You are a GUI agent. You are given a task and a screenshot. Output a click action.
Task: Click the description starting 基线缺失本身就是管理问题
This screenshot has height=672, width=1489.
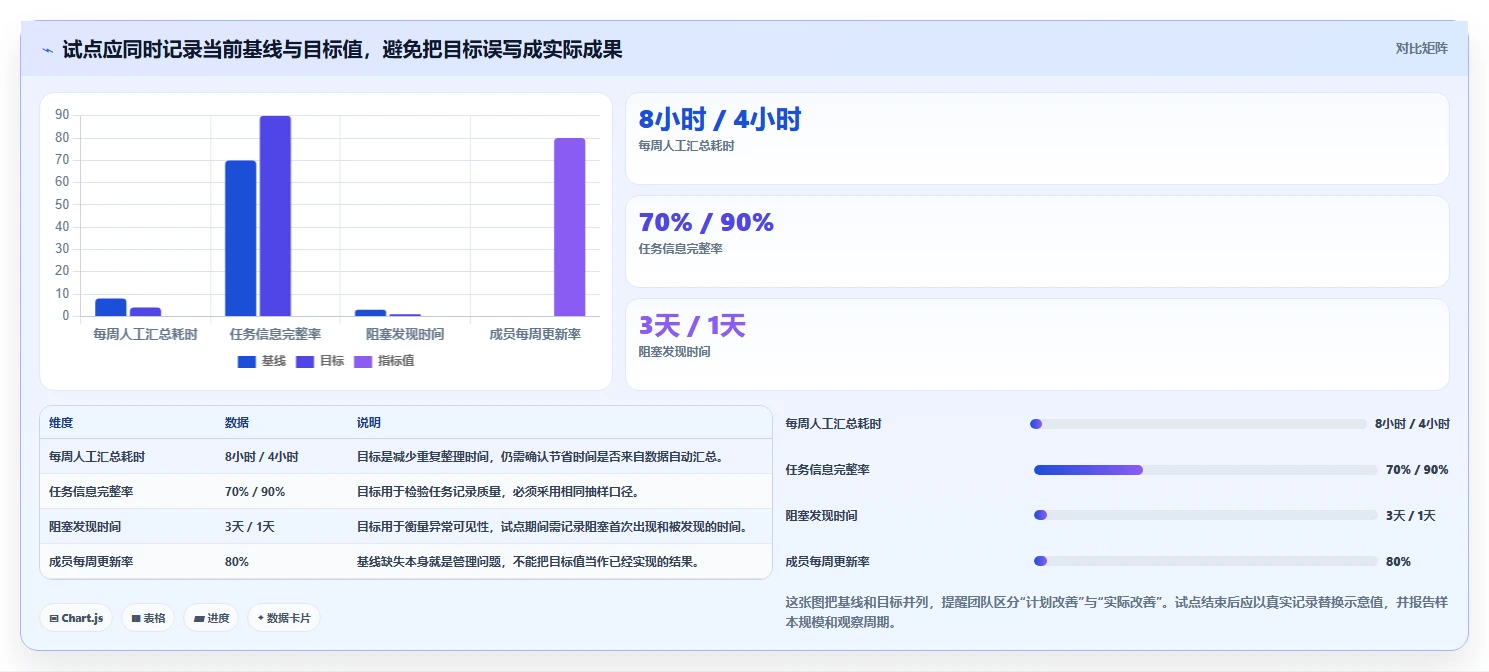[528, 562]
